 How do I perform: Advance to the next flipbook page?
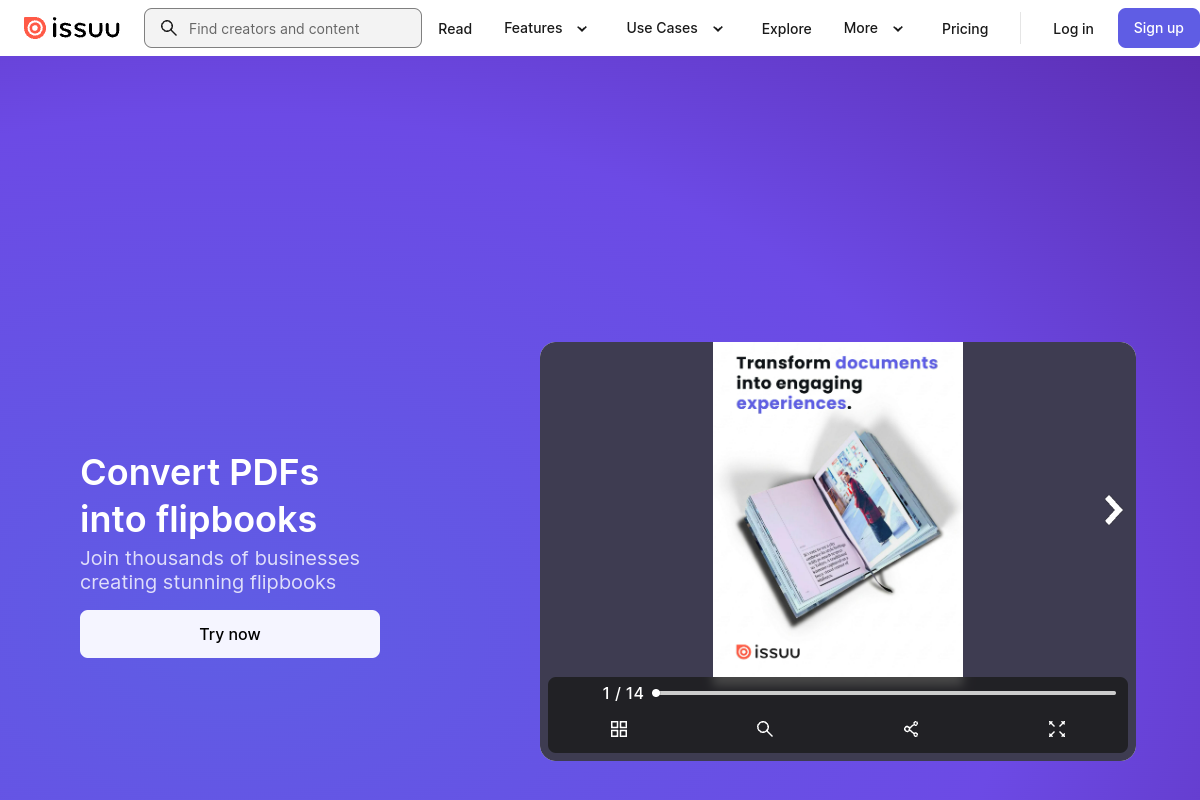[1112, 510]
